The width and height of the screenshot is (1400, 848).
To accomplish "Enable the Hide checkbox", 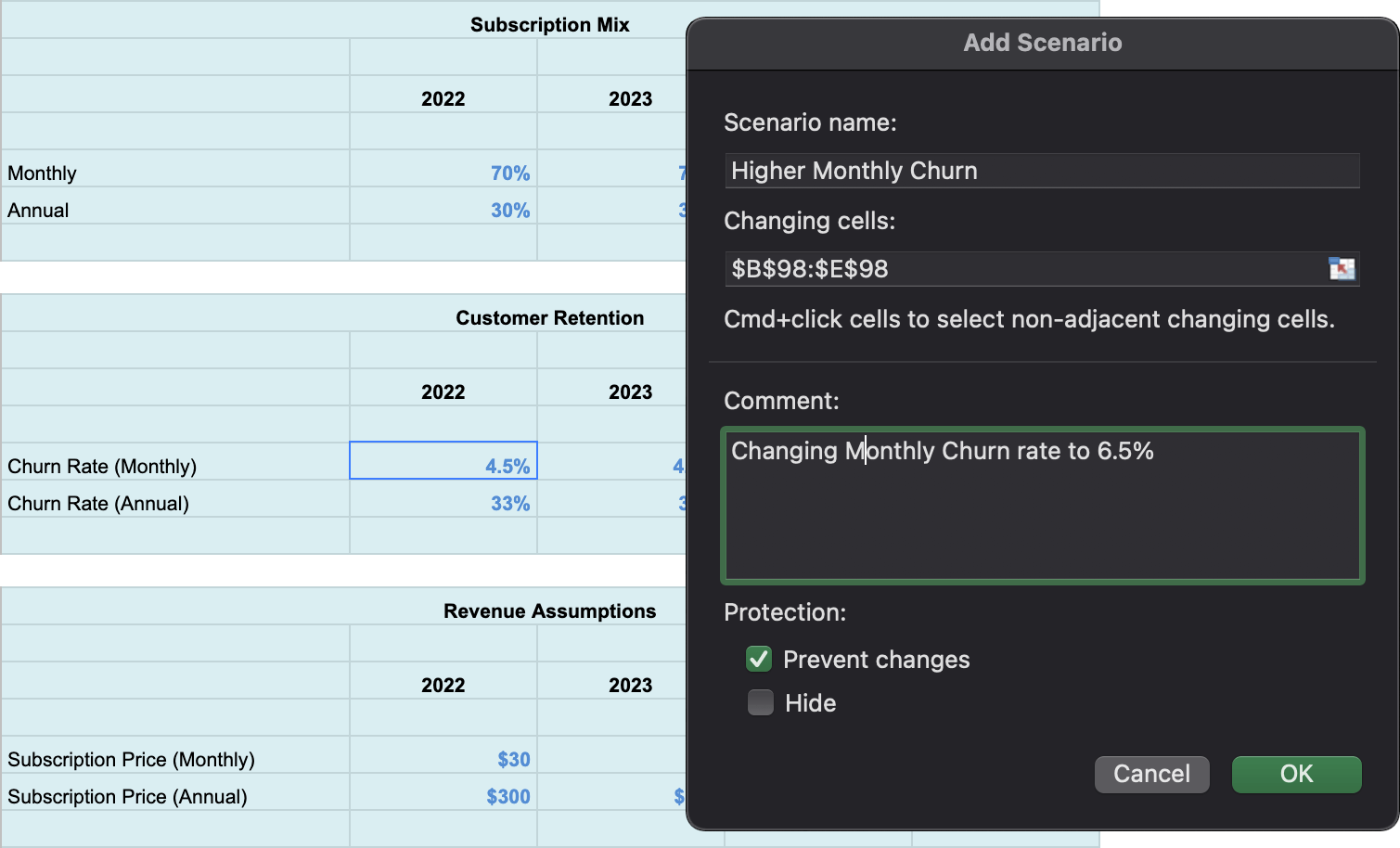I will point(761,703).
